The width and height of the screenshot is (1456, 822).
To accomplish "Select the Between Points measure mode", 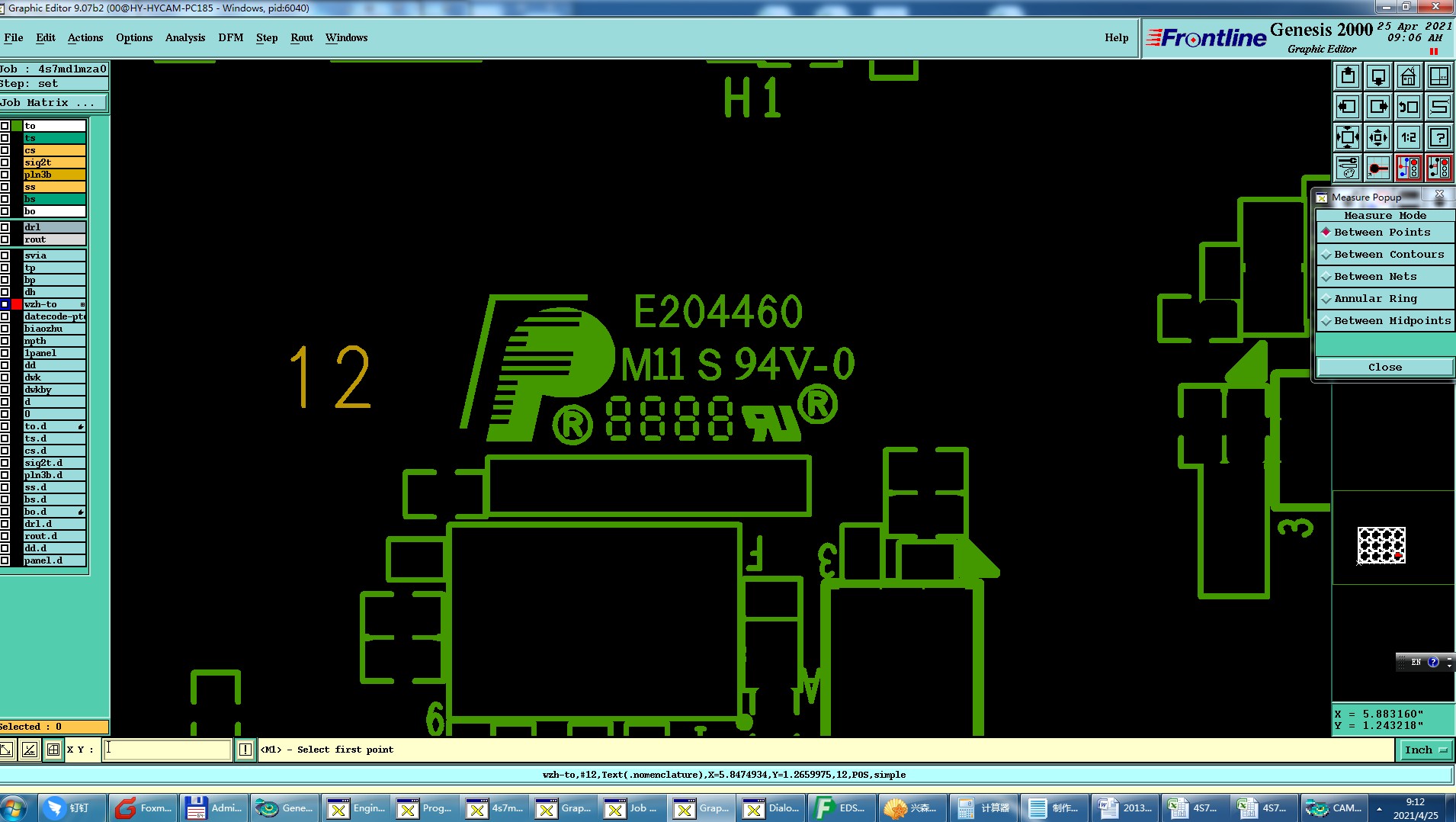I will tap(1384, 233).
